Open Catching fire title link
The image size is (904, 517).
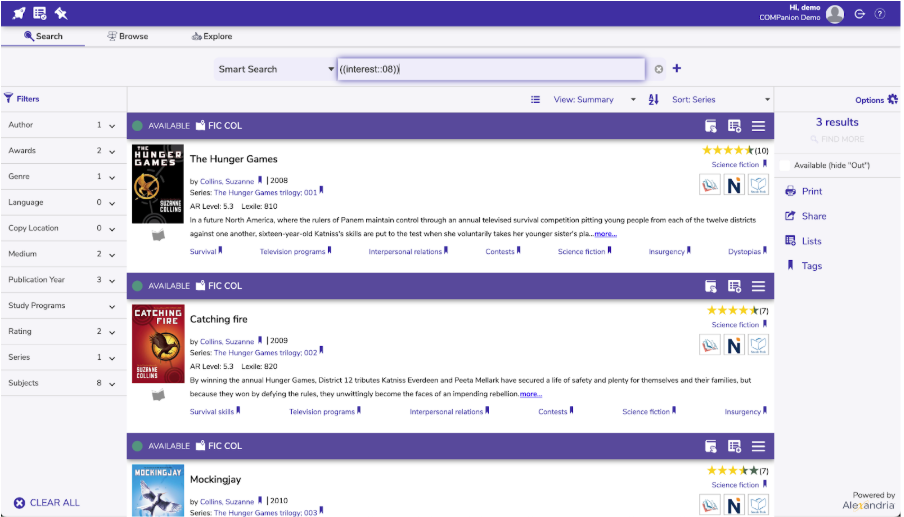click(x=219, y=319)
